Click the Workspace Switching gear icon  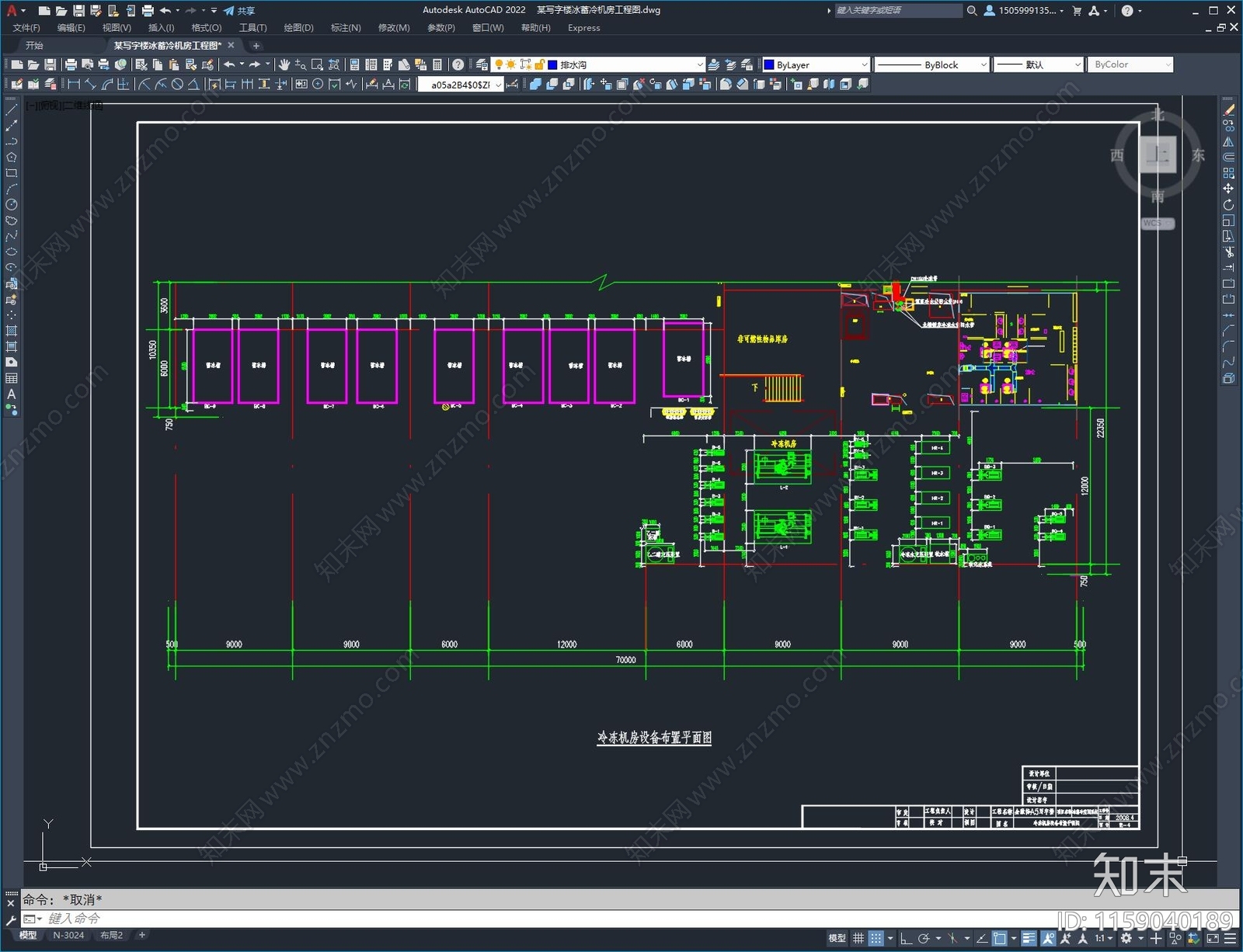click(1126, 938)
